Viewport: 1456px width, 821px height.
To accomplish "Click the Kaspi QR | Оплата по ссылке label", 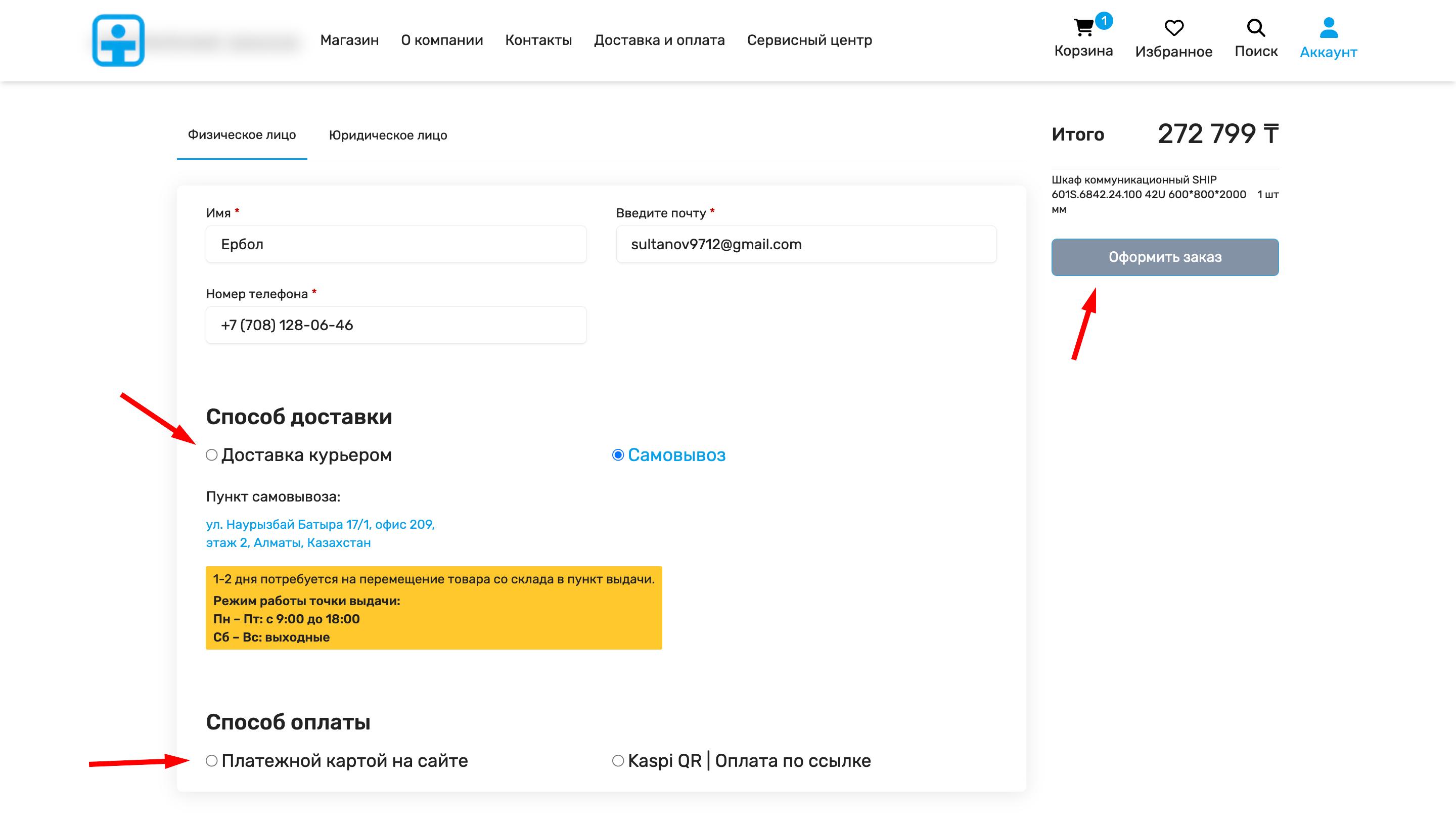I will pyautogui.click(x=749, y=760).
